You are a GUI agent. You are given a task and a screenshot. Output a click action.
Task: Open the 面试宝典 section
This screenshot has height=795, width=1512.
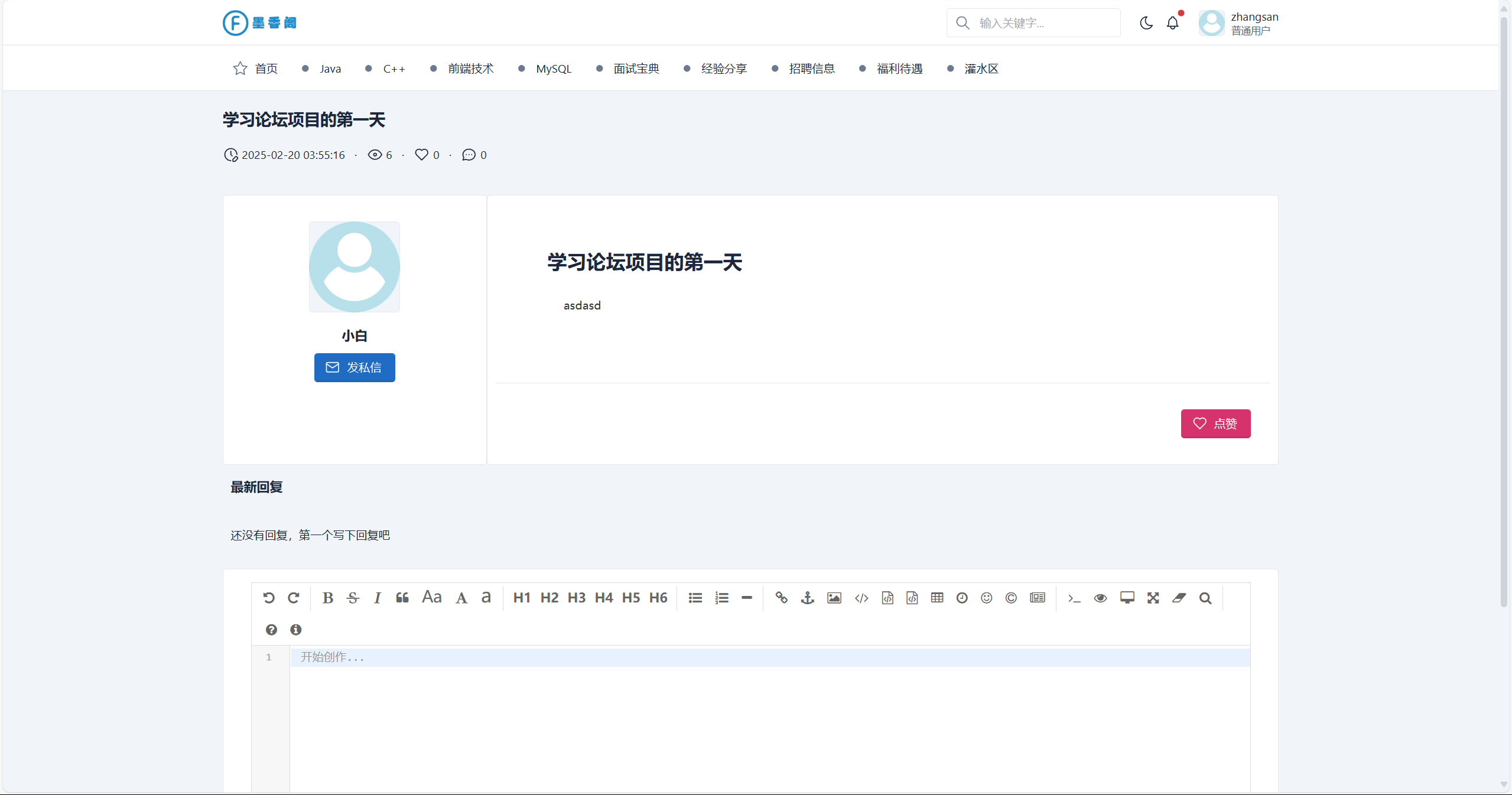[636, 69]
